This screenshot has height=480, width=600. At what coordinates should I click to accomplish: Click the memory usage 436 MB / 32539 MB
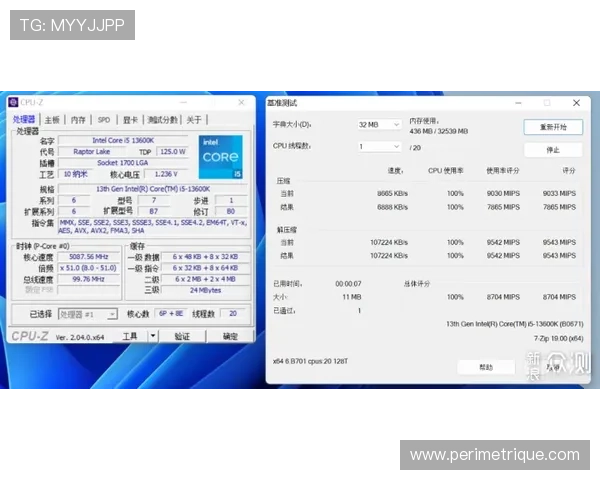[x=439, y=131]
